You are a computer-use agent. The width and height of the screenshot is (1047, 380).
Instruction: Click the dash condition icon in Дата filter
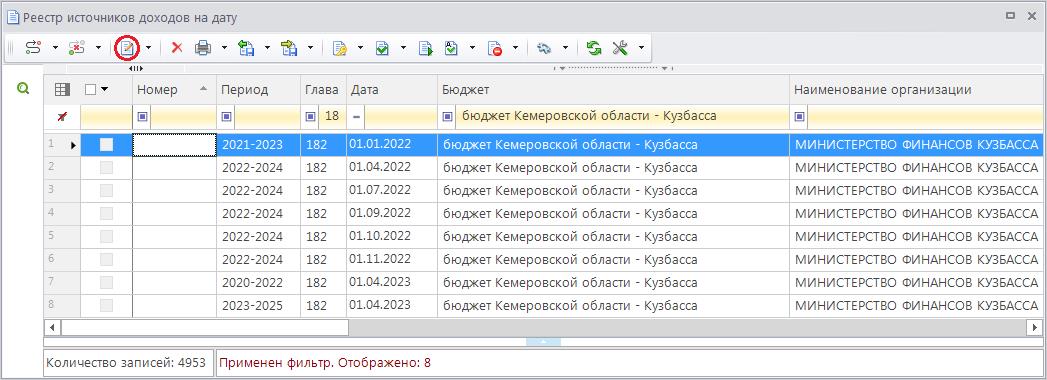click(357, 117)
